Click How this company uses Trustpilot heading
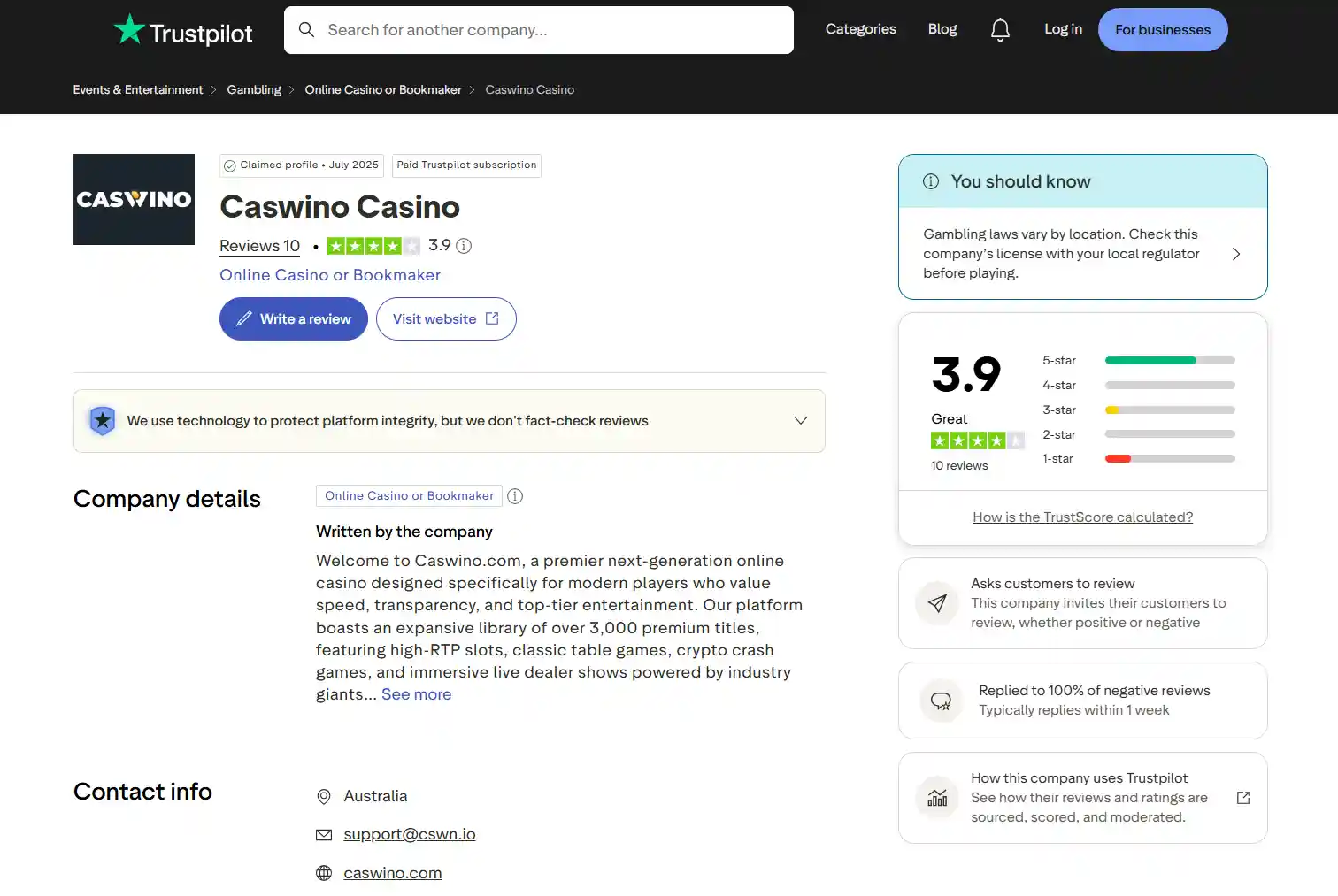Viewport: 1338px width, 896px height. 1079,778
